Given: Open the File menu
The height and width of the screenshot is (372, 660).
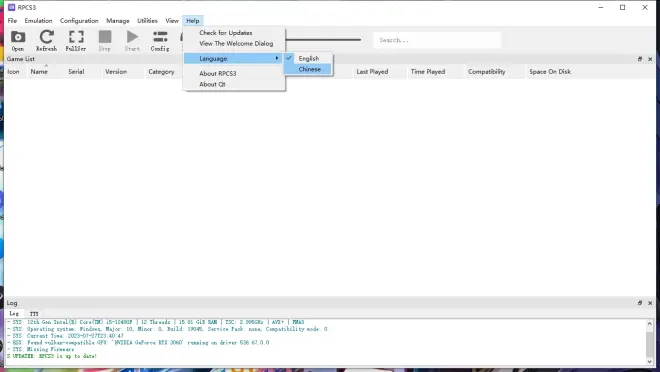Looking at the screenshot, I should (x=12, y=21).
